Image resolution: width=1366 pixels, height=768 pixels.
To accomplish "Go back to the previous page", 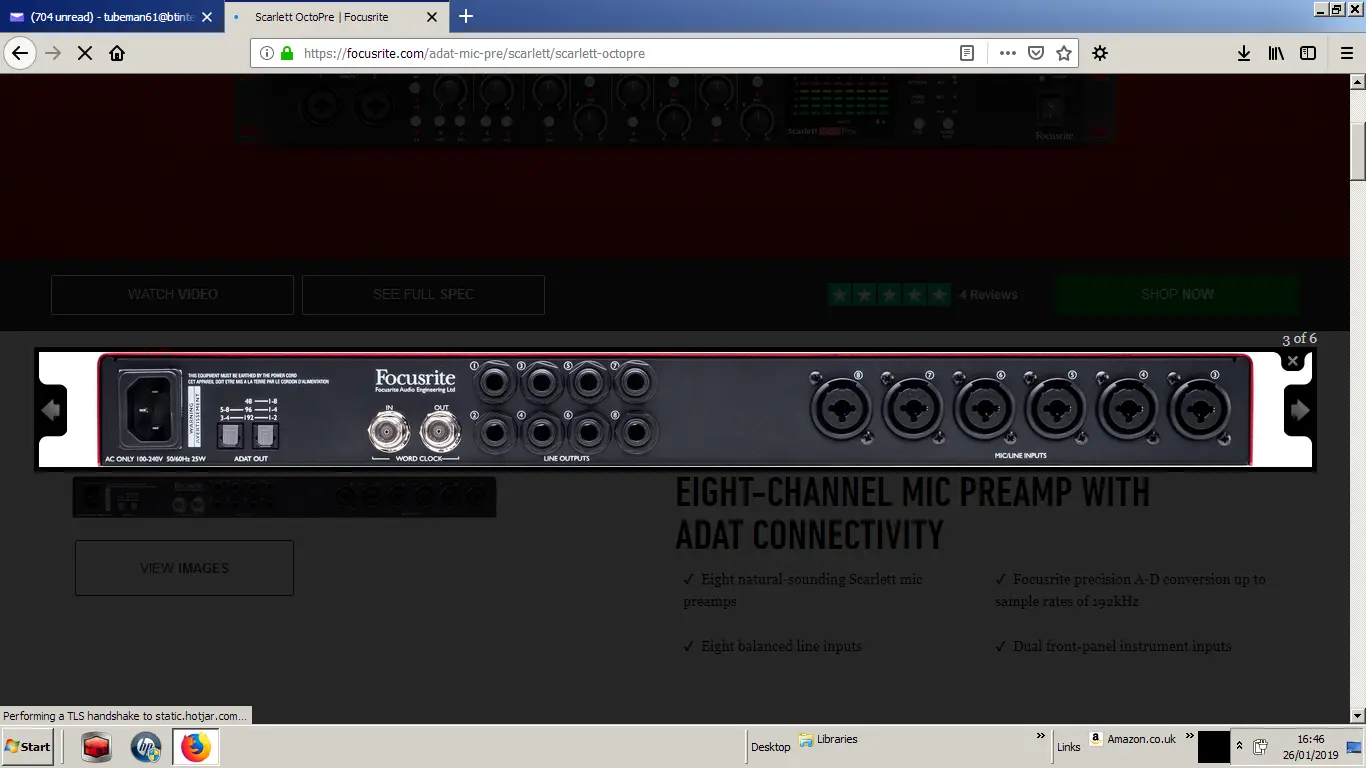I will click(x=20, y=53).
